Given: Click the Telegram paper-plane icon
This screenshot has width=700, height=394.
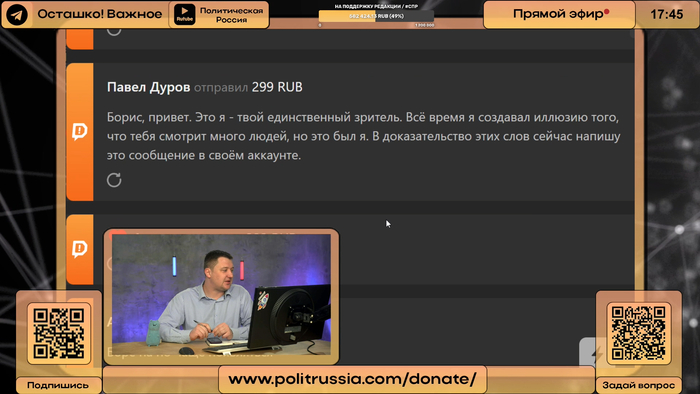Looking at the screenshot, I should (x=17, y=15).
